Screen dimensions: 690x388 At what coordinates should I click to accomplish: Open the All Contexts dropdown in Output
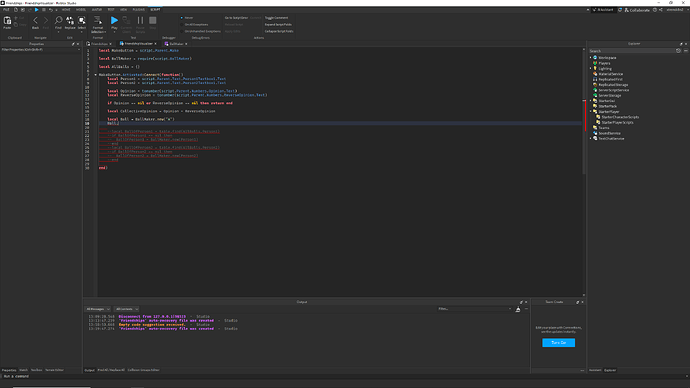tap(126, 309)
